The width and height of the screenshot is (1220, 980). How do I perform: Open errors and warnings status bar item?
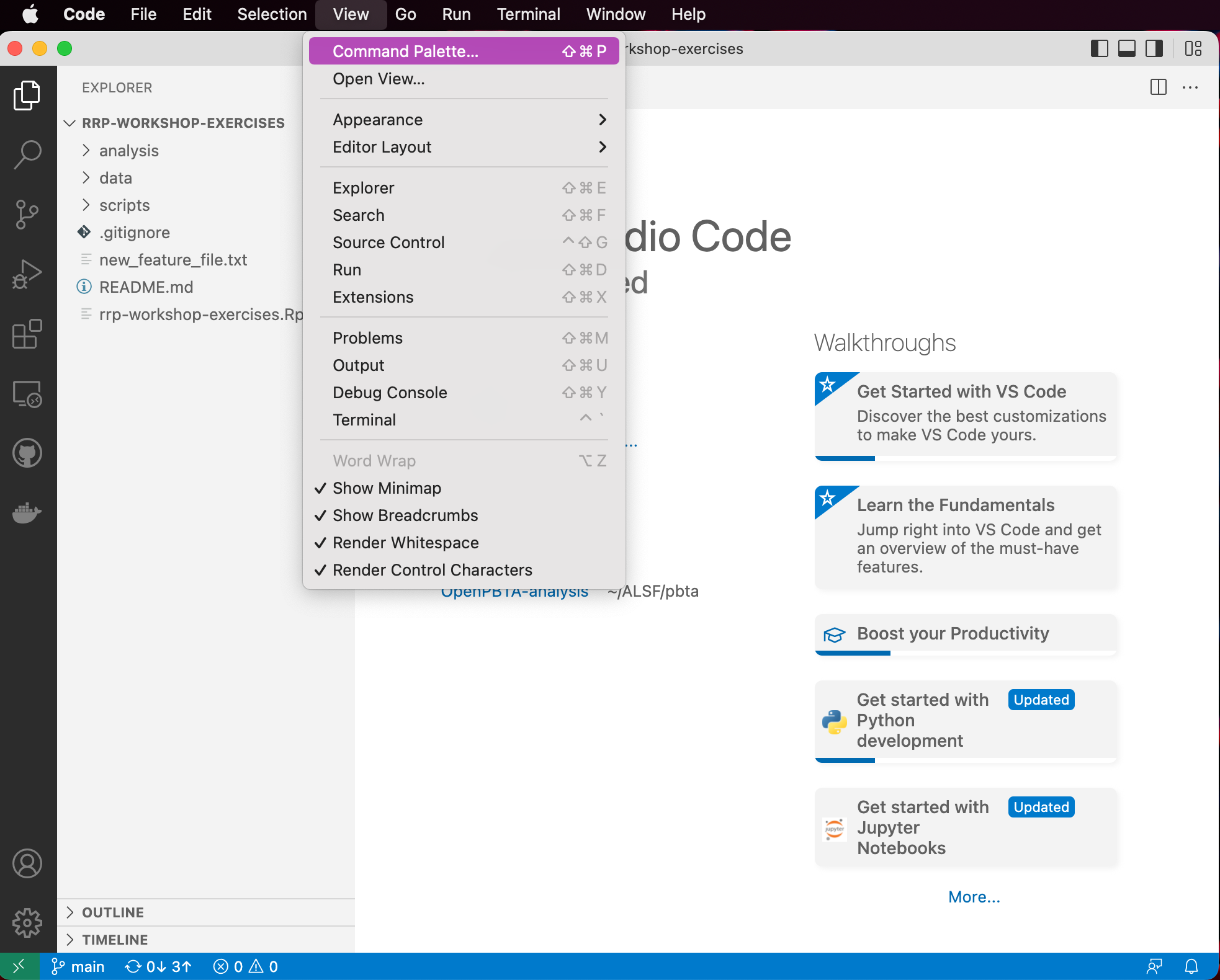pyautogui.click(x=245, y=966)
